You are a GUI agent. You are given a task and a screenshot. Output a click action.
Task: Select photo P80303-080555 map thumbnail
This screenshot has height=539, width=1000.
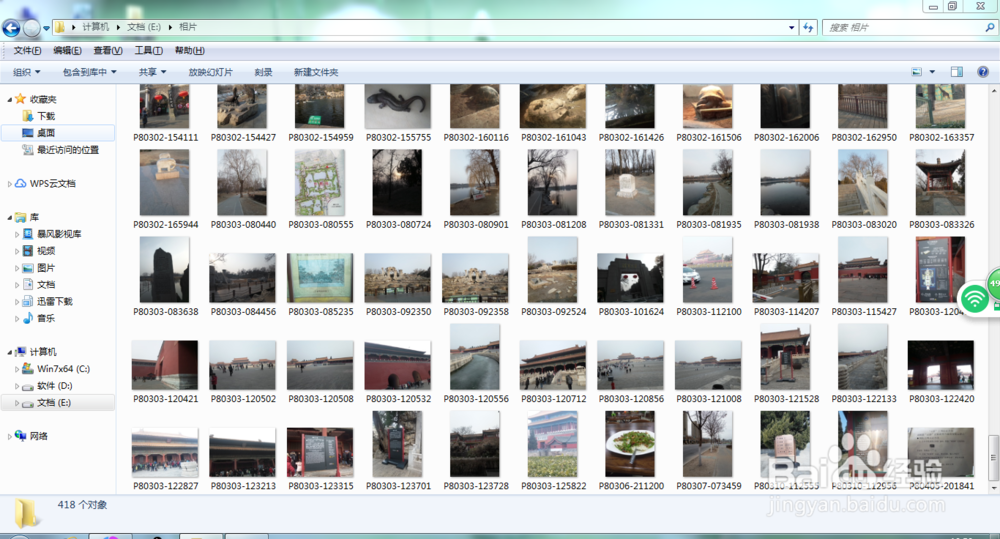[x=320, y=182]
